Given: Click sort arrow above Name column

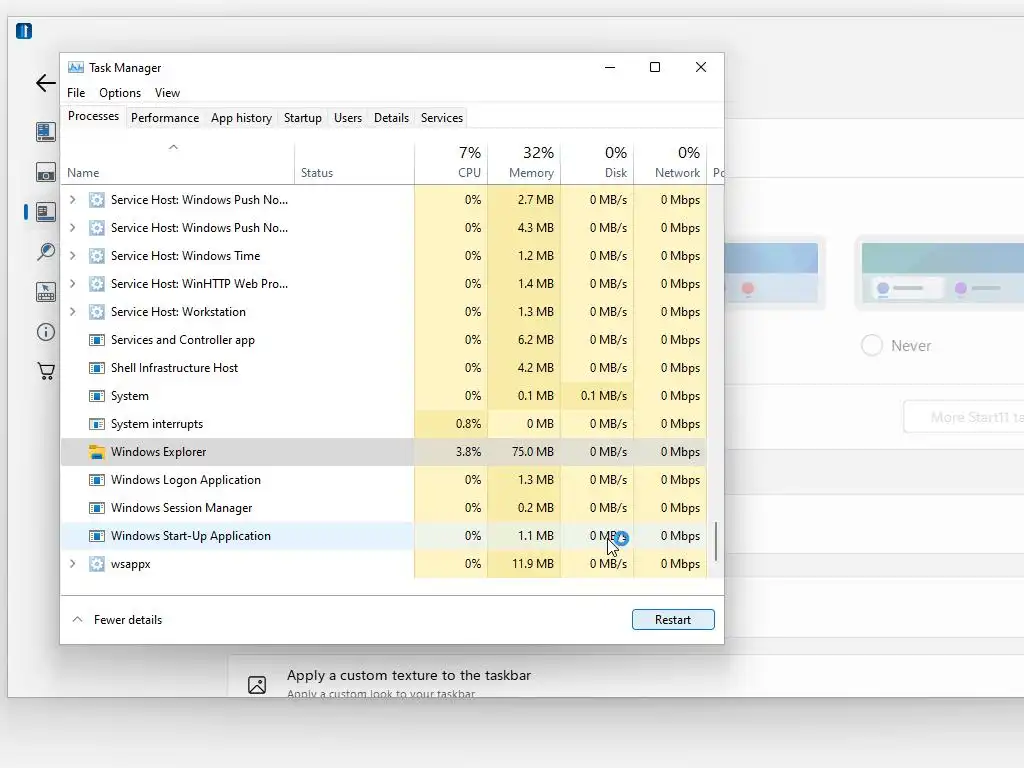Looking at the screenshot, I should click(173, 147).
